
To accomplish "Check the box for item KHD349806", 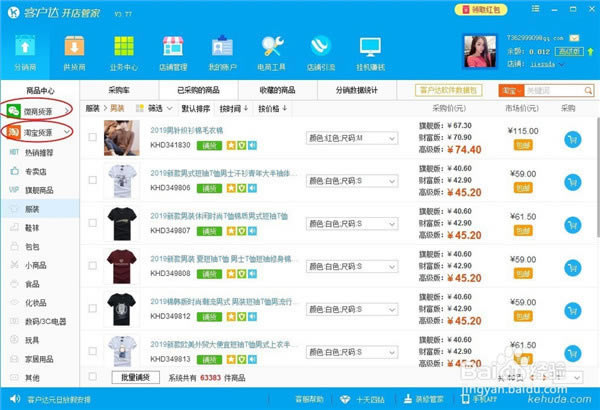I will point(93,180).
